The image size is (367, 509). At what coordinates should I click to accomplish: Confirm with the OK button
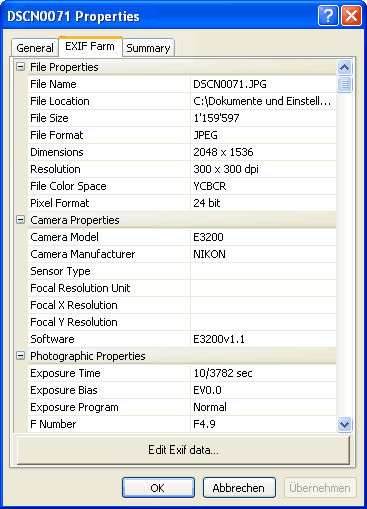(x=158, y=488)
